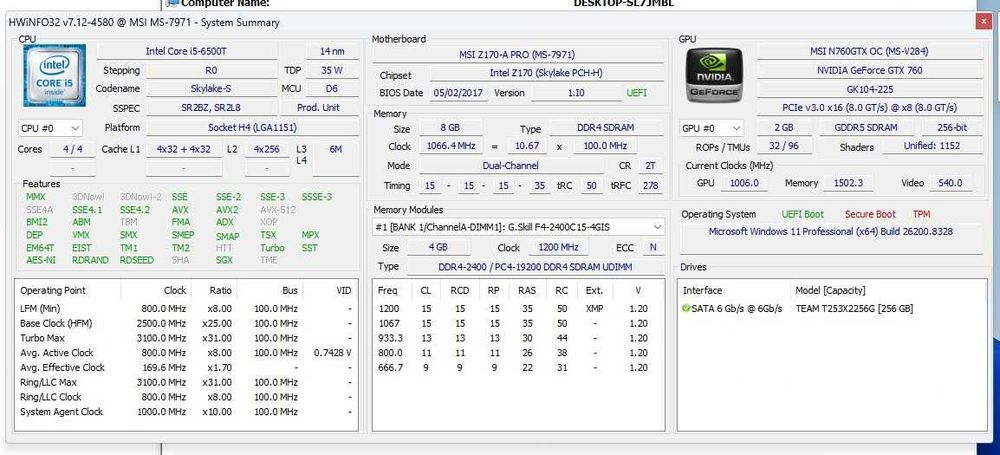Viewport: 1000px width, 455px height.
Task: Click the red Secure Boot label
Action: pos(870,214)
